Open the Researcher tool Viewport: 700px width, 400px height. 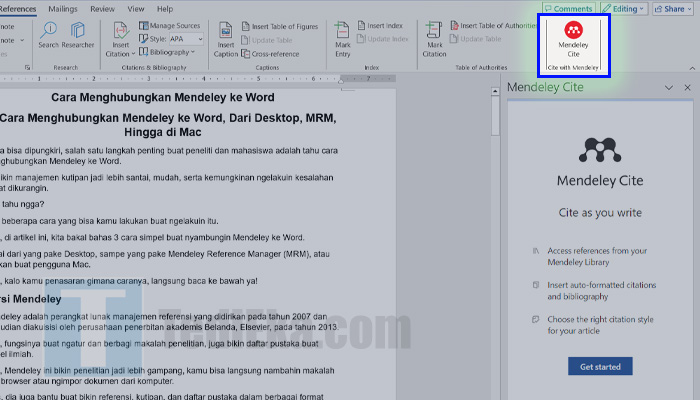pos(78,35)
